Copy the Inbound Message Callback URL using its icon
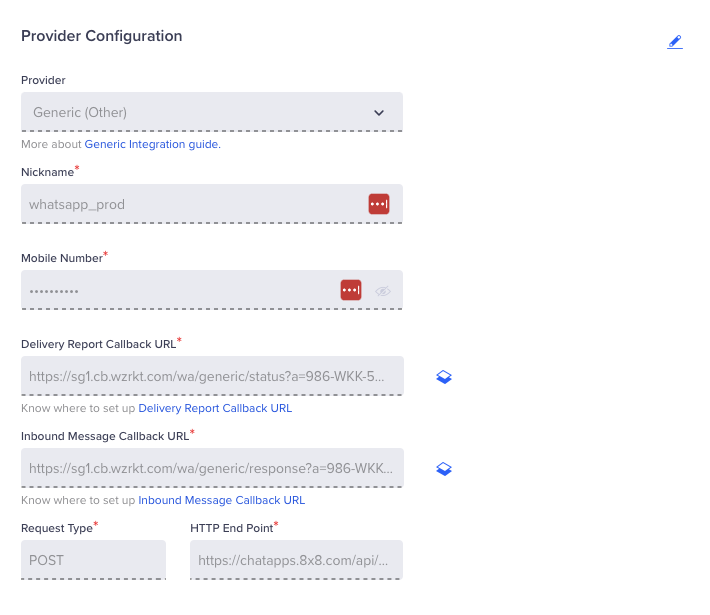The height and width of the screenshot is (615, 710). click(x=445, y=469)
